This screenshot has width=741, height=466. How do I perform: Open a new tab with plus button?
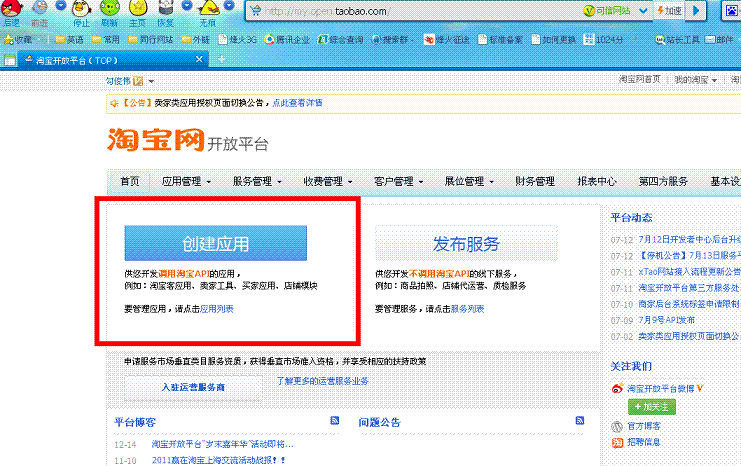pos(221,60)
